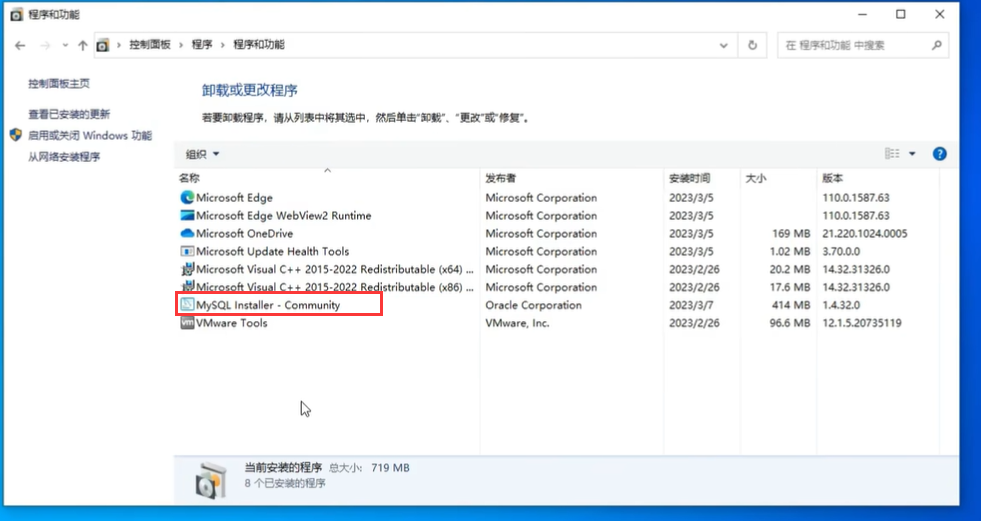981x521 pixels.
Task: Select Microsoft Update Health Tools entry
Action: [273, 251]
